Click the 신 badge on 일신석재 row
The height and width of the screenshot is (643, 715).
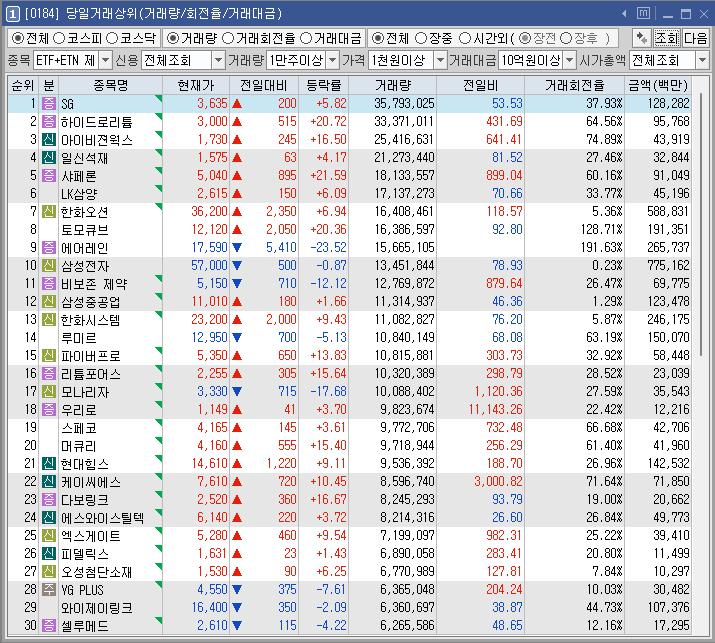49,157
